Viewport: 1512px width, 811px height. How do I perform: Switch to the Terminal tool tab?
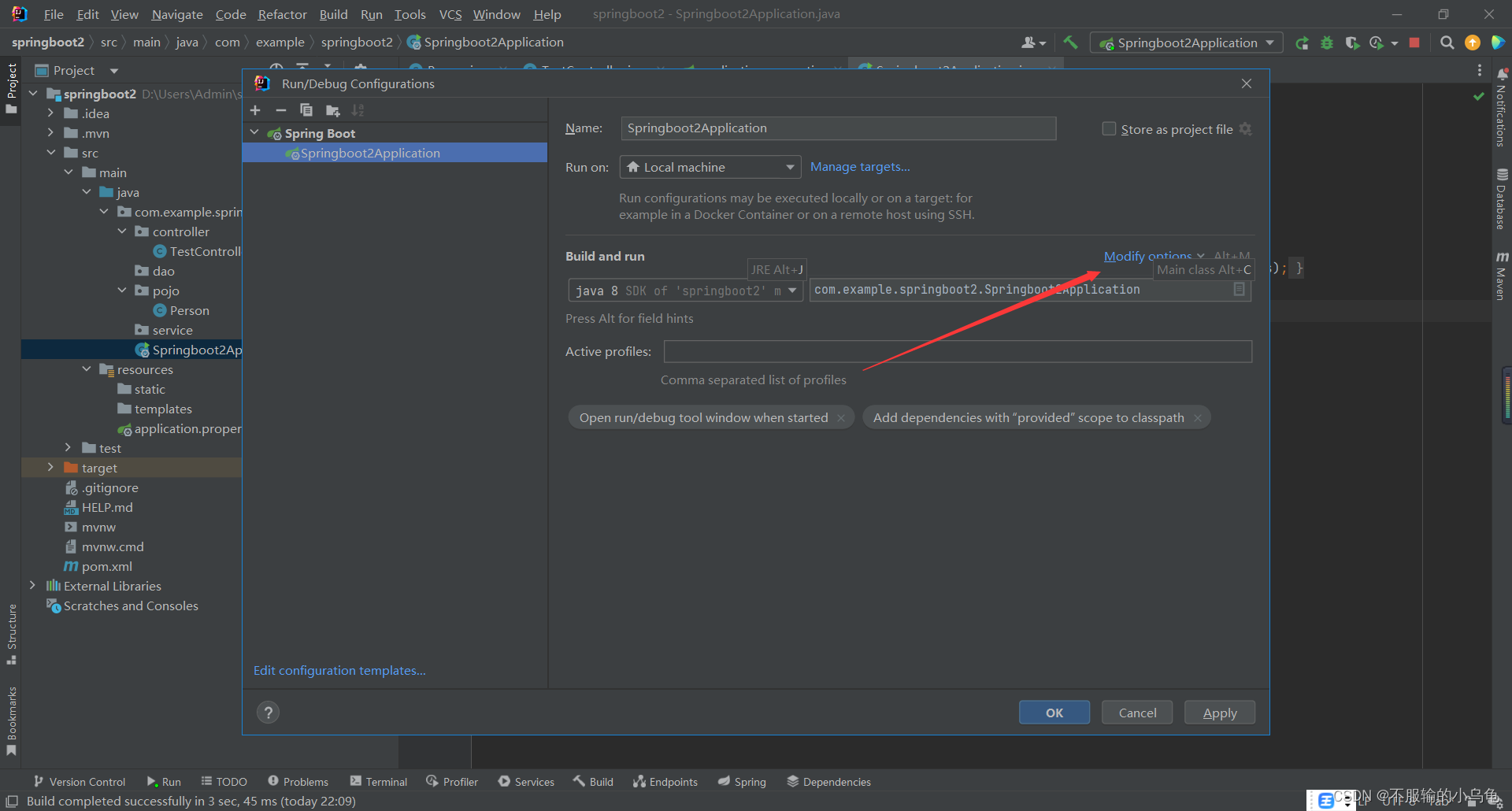379,781
